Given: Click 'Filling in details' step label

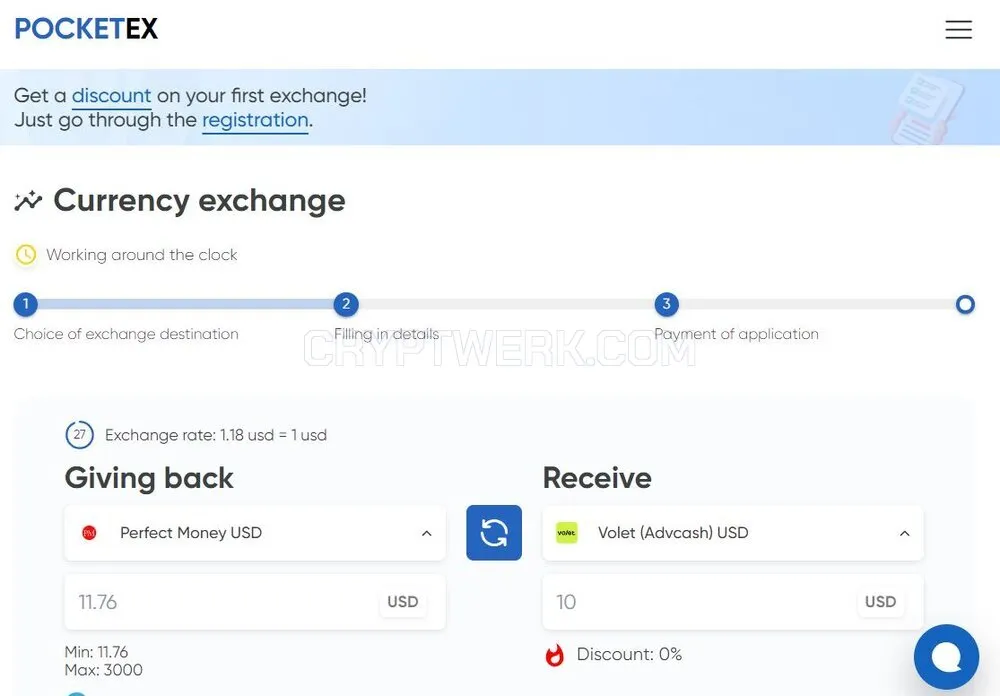Looking at the screenshot, I should coord(386,334).
